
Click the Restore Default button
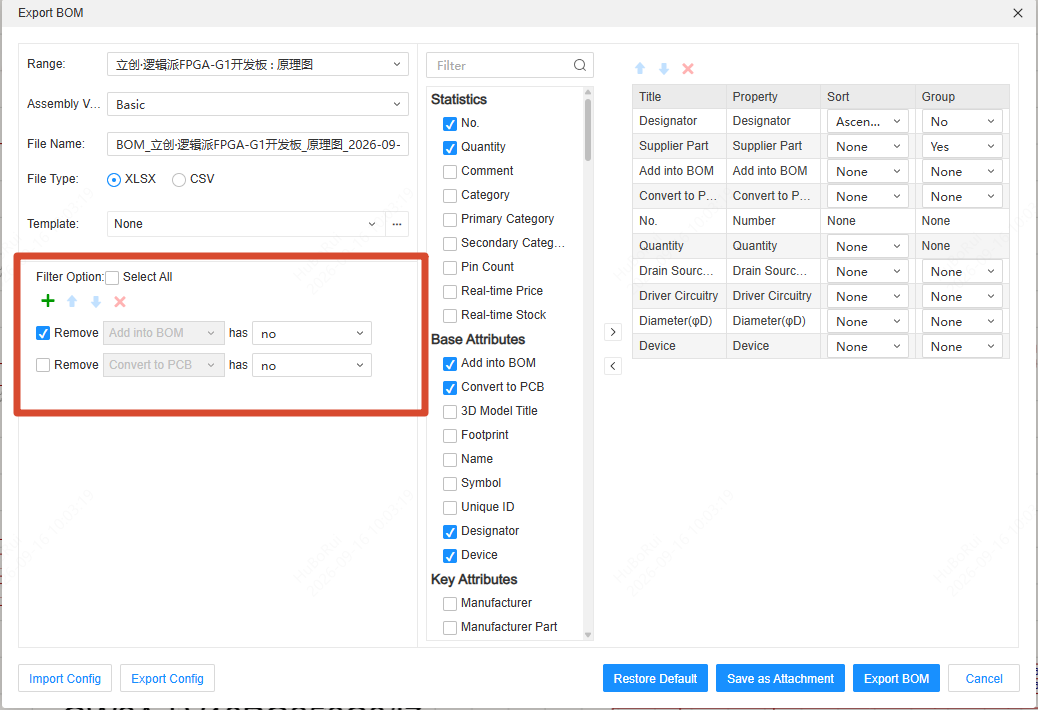tap(655, 678)
